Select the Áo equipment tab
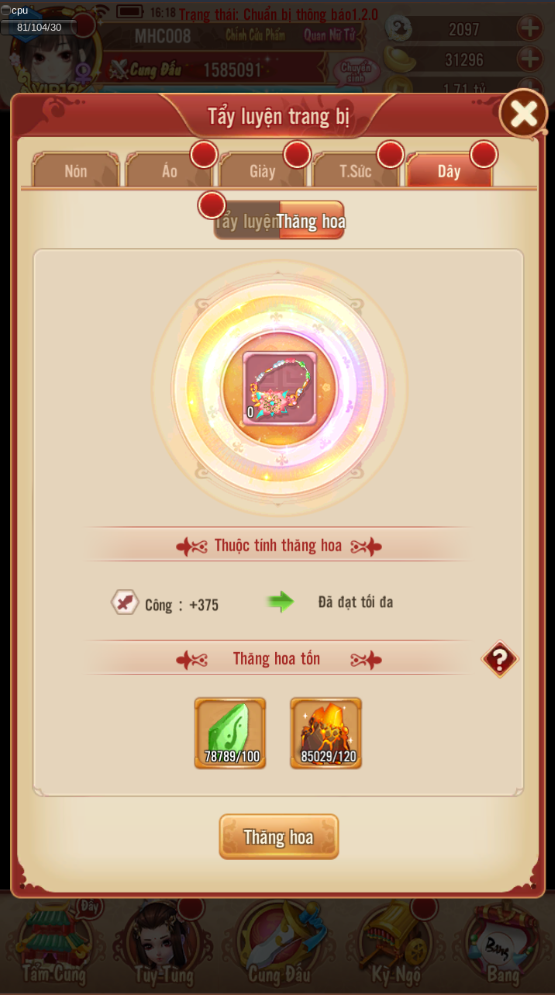555x995 pixels. point(169,170)
